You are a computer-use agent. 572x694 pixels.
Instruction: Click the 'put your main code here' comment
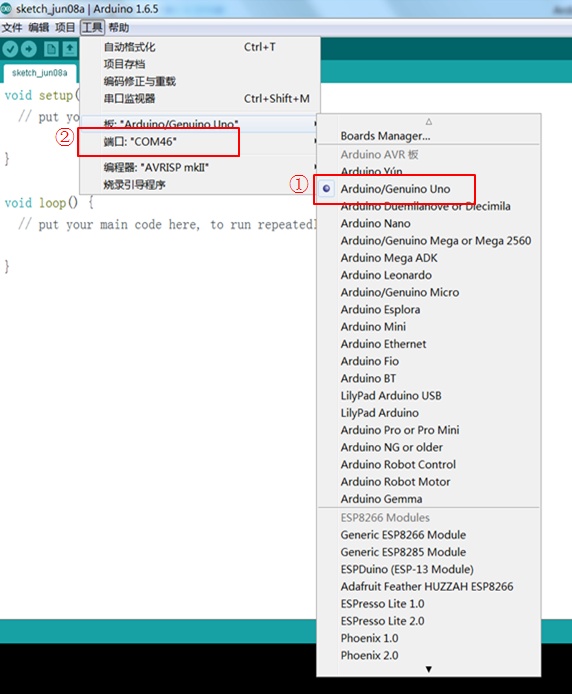[167, 225]
